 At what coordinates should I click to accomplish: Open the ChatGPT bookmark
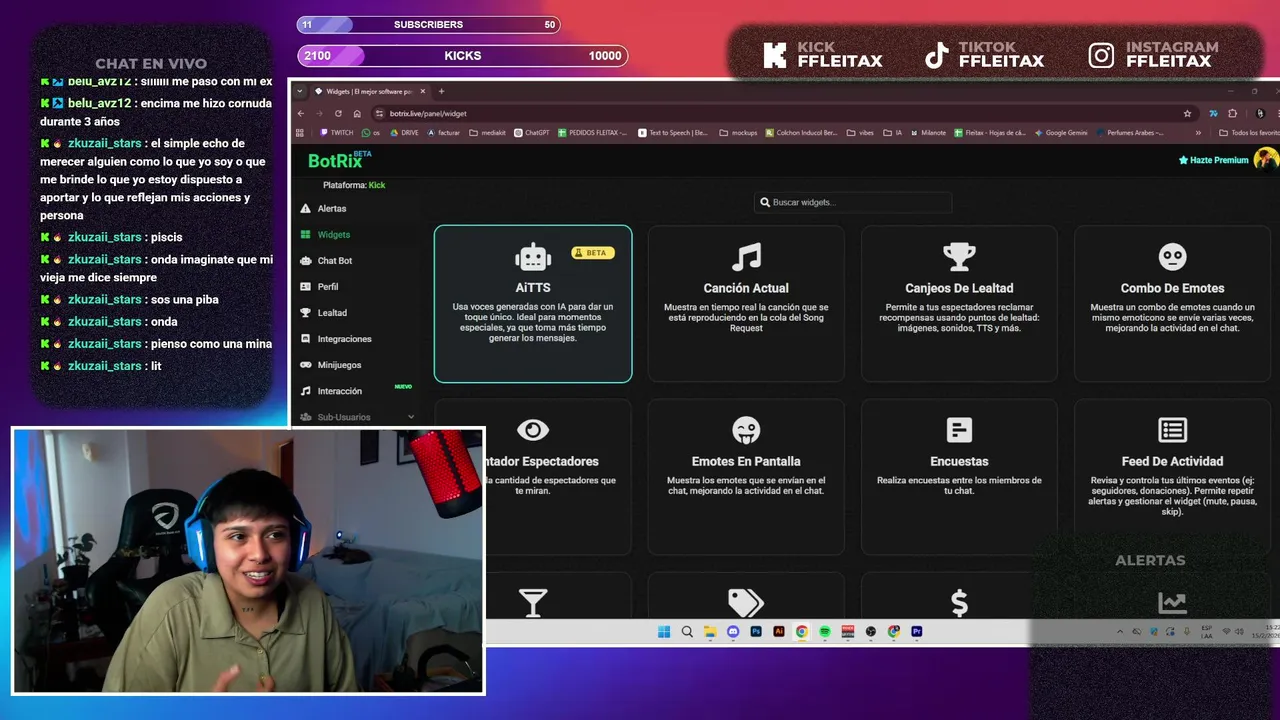point(531,132)
